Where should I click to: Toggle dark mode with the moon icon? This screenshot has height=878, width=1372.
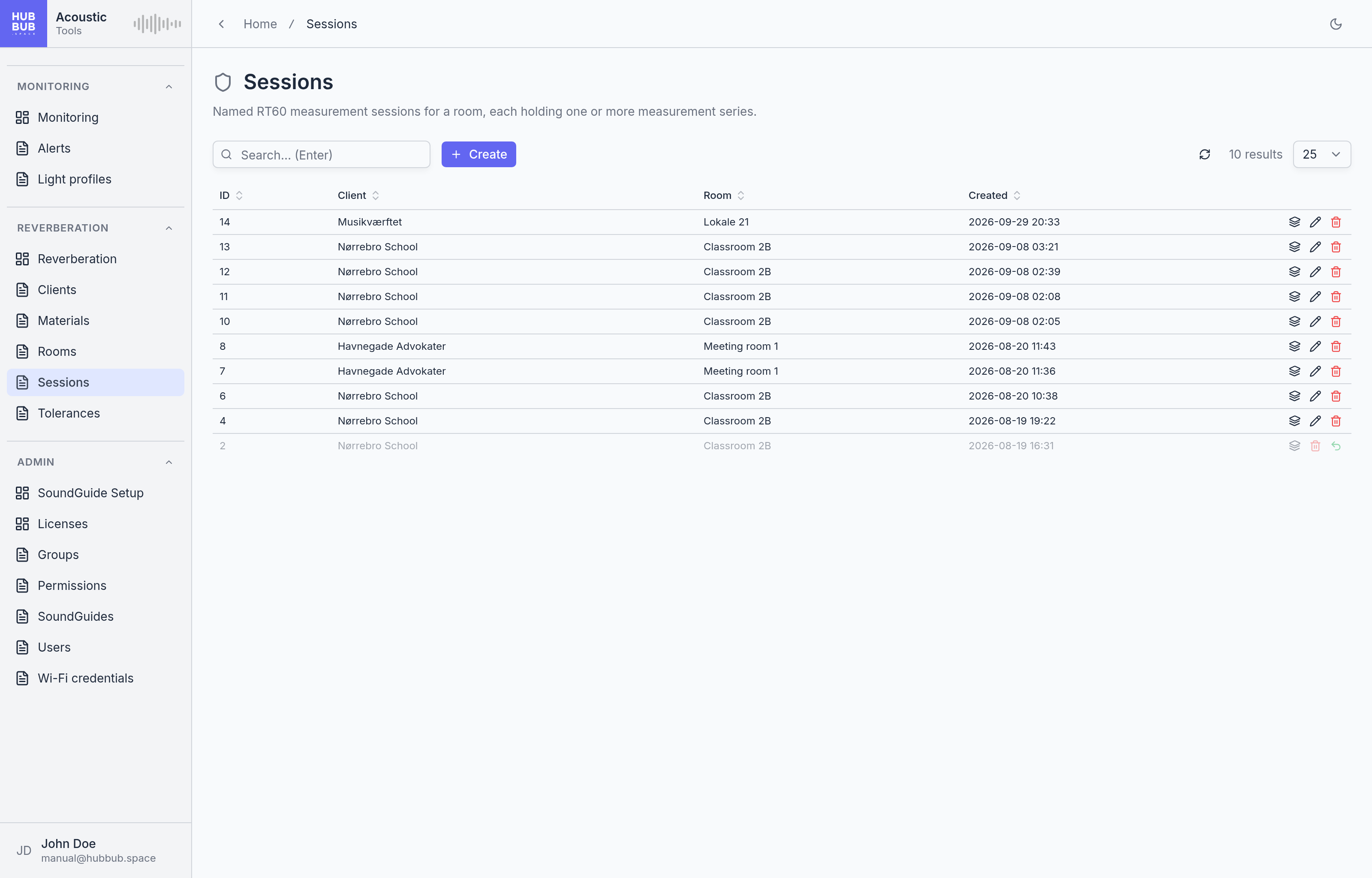1336,24
